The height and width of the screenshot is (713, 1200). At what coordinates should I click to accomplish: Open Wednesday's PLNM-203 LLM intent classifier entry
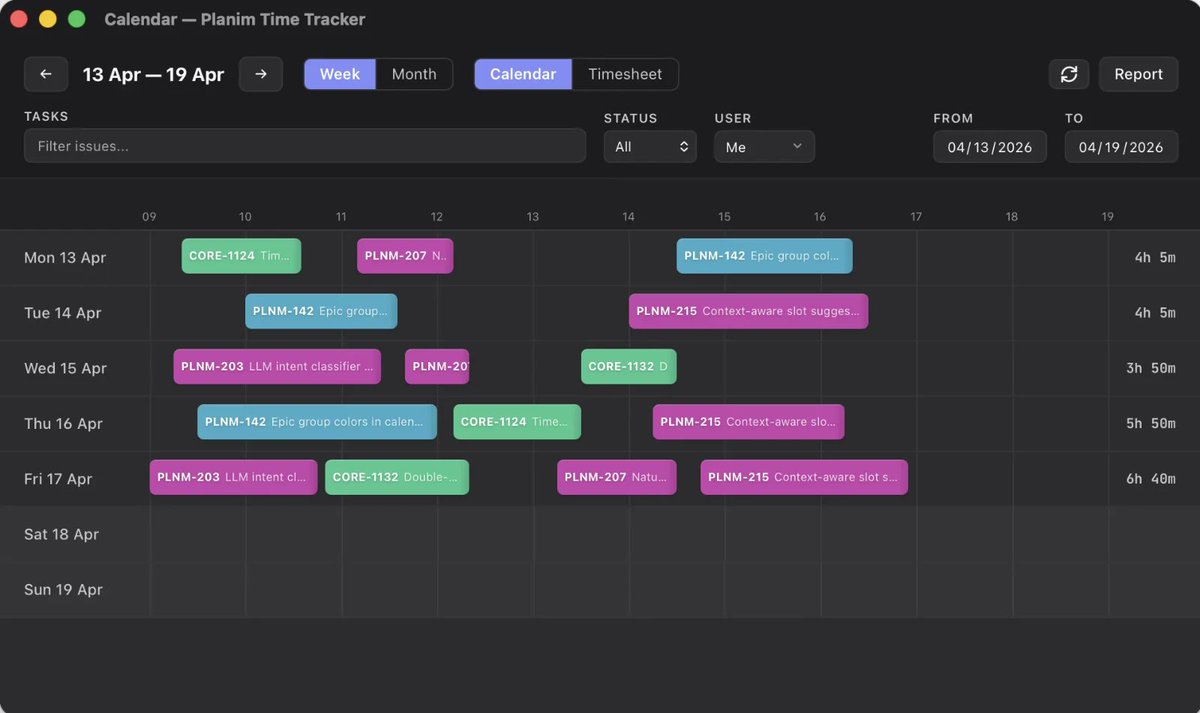[277, 367]
